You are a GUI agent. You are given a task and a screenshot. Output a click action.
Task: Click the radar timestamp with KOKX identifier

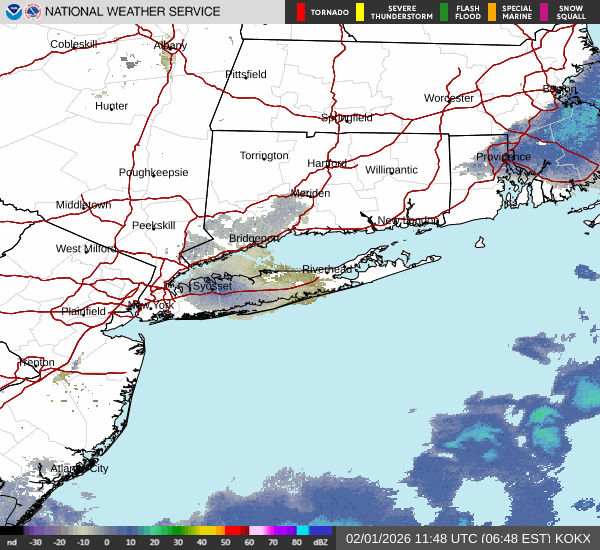(x=470, y=538)
